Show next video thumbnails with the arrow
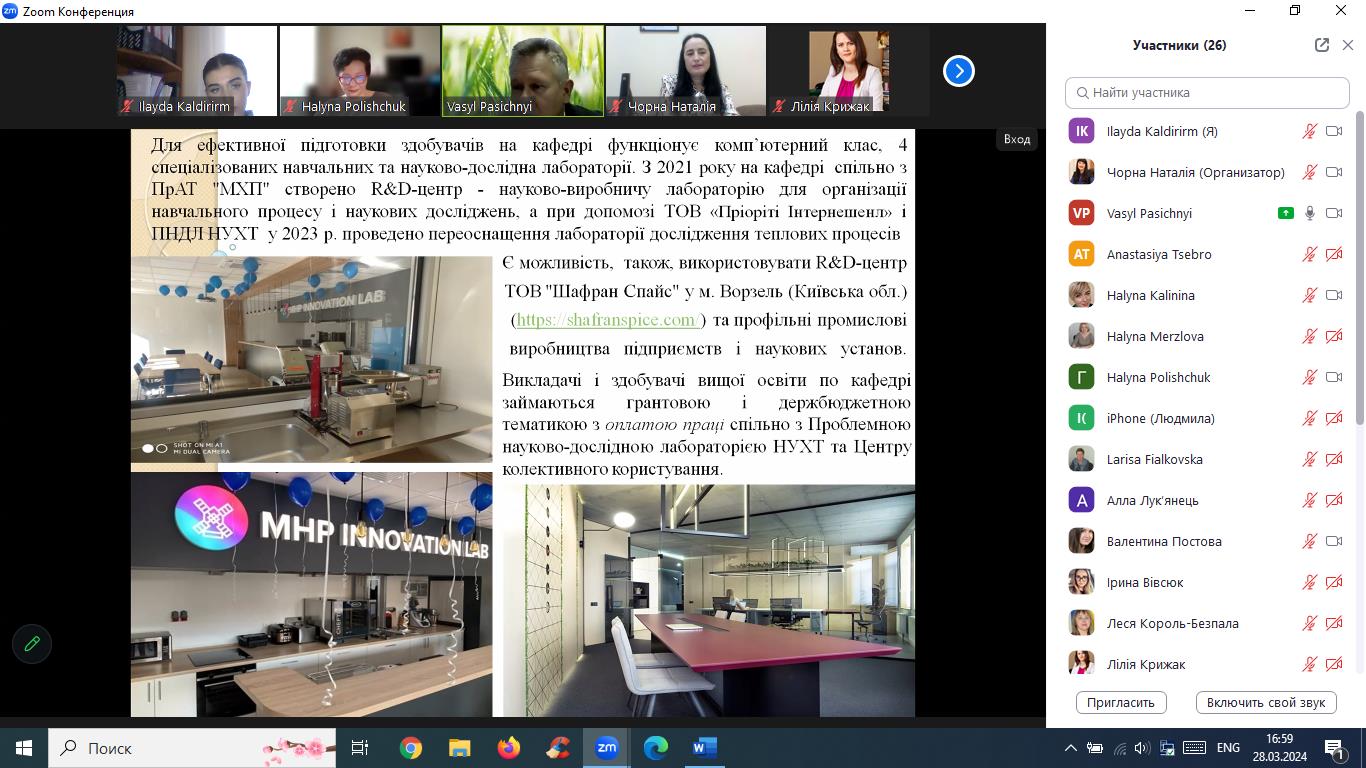This screenshot has width=1366, height=768. click(x=958, y=71)
